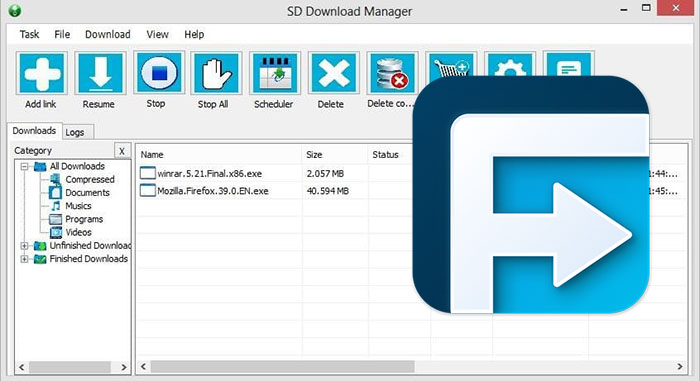Select the Programs tree label

84,219
